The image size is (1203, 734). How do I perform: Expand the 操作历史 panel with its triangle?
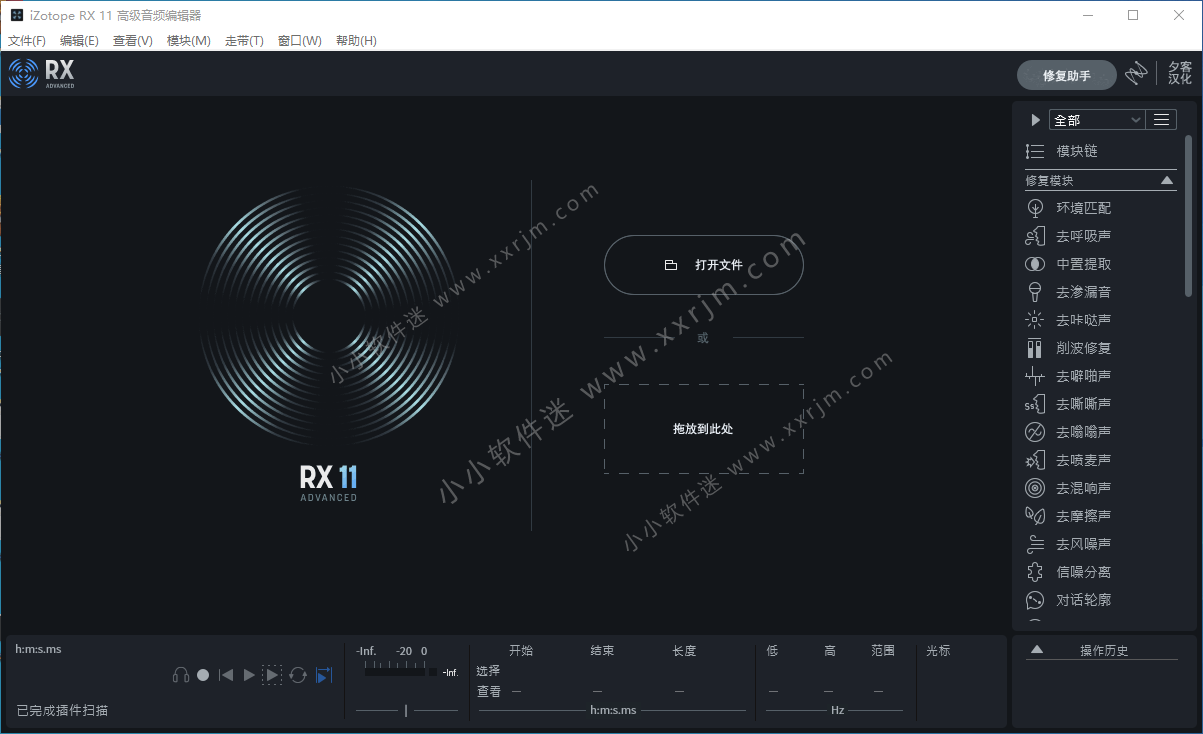click(1037, 650)
